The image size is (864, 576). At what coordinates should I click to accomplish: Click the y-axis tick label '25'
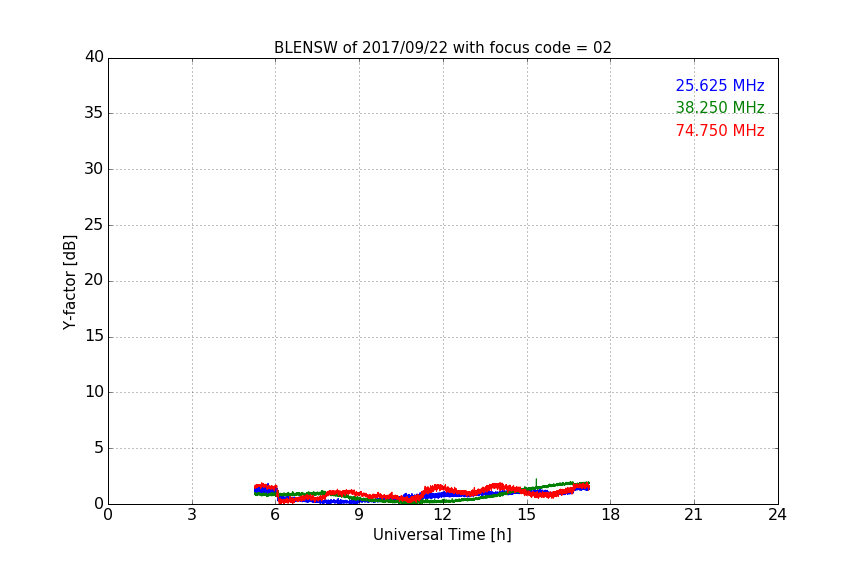pos(94,224)
